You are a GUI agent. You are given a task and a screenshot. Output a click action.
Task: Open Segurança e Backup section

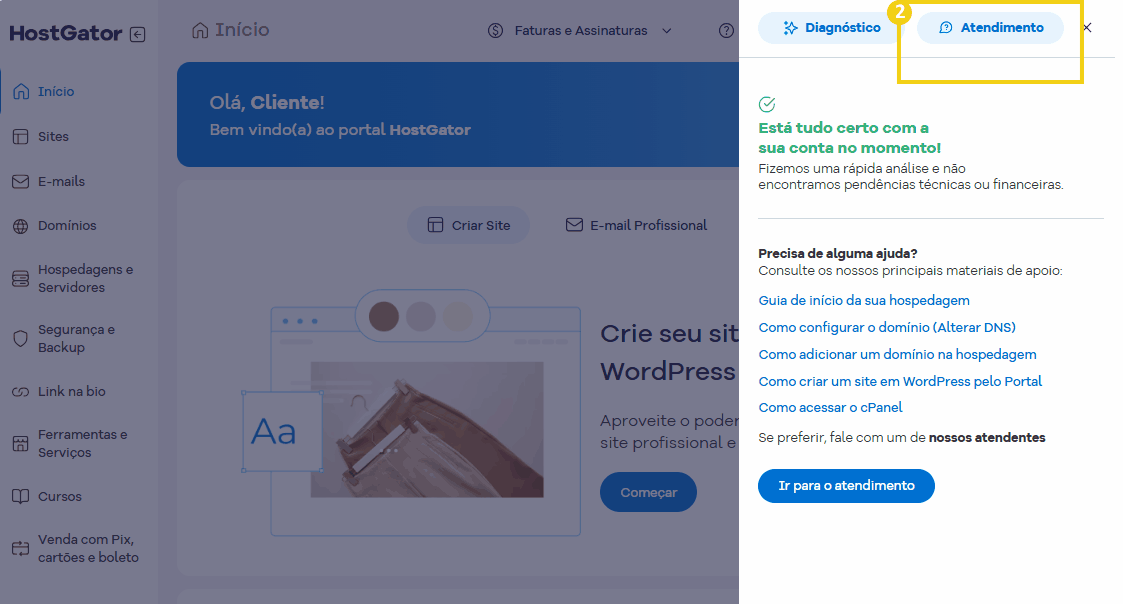point(76,338)
